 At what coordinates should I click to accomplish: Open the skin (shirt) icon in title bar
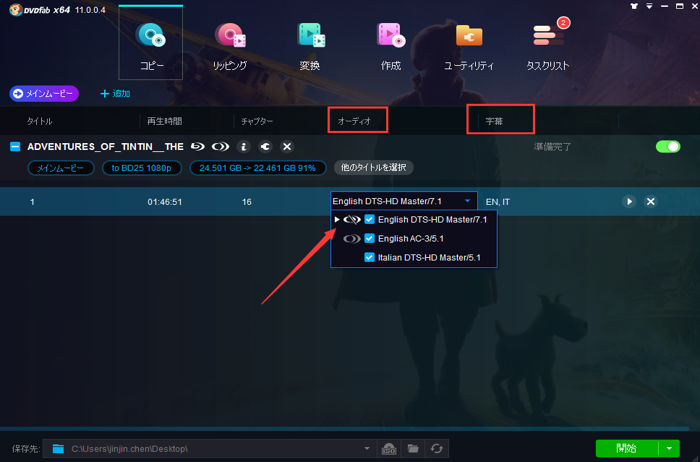(x=634, y=6)
